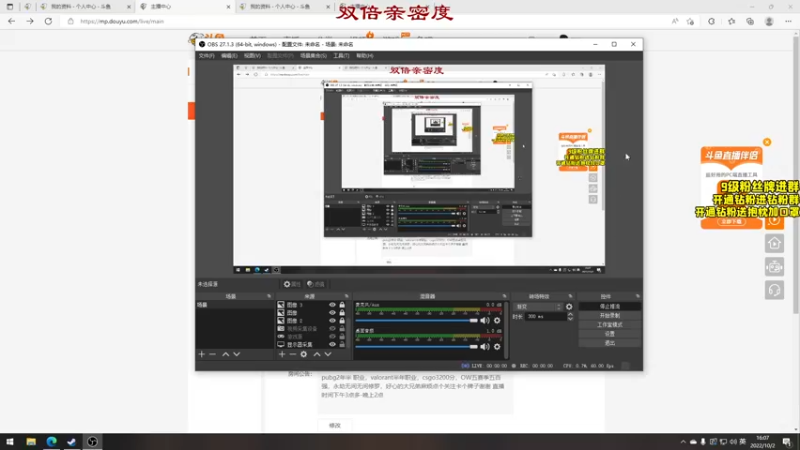The height and width of the screenshot is (450, 800).
Task: Add a new scene with plus icon
Action: coord(202,354)
